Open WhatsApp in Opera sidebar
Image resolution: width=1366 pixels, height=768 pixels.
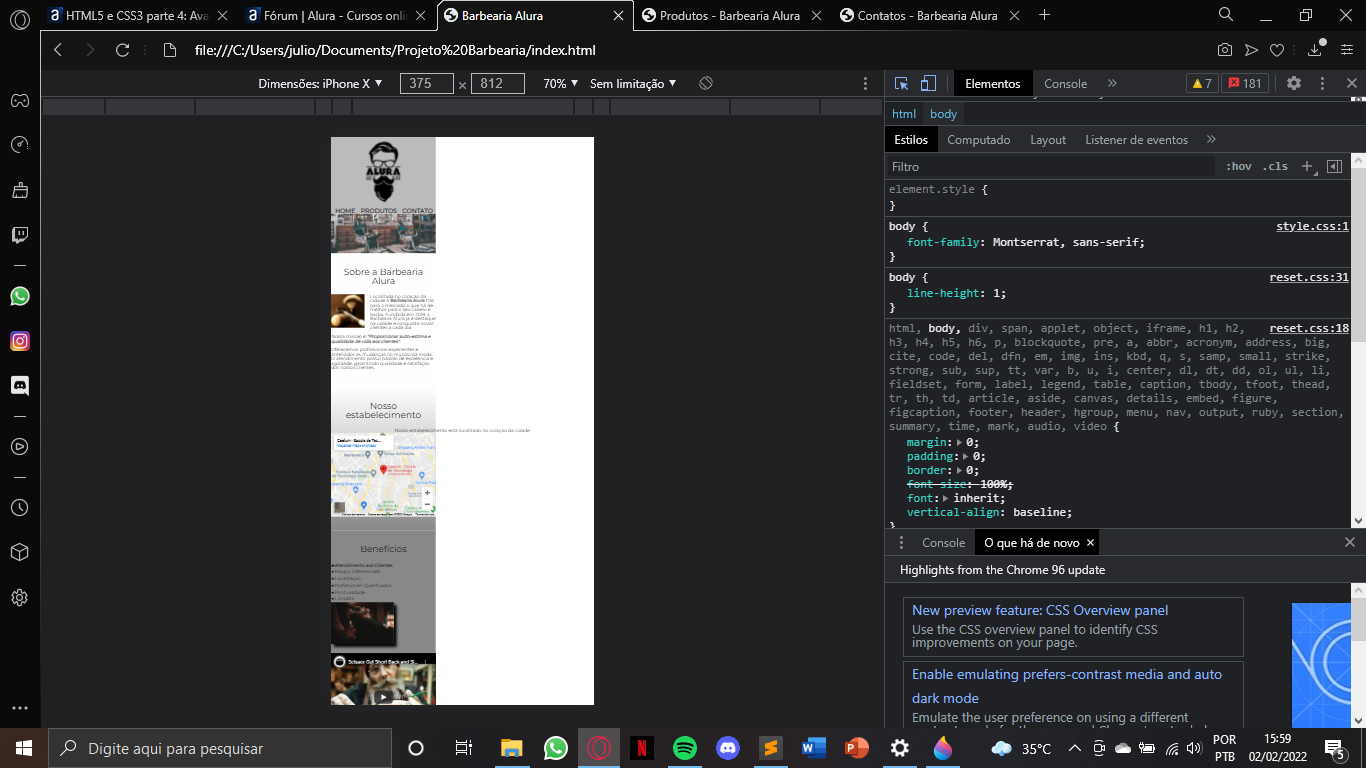19,296
